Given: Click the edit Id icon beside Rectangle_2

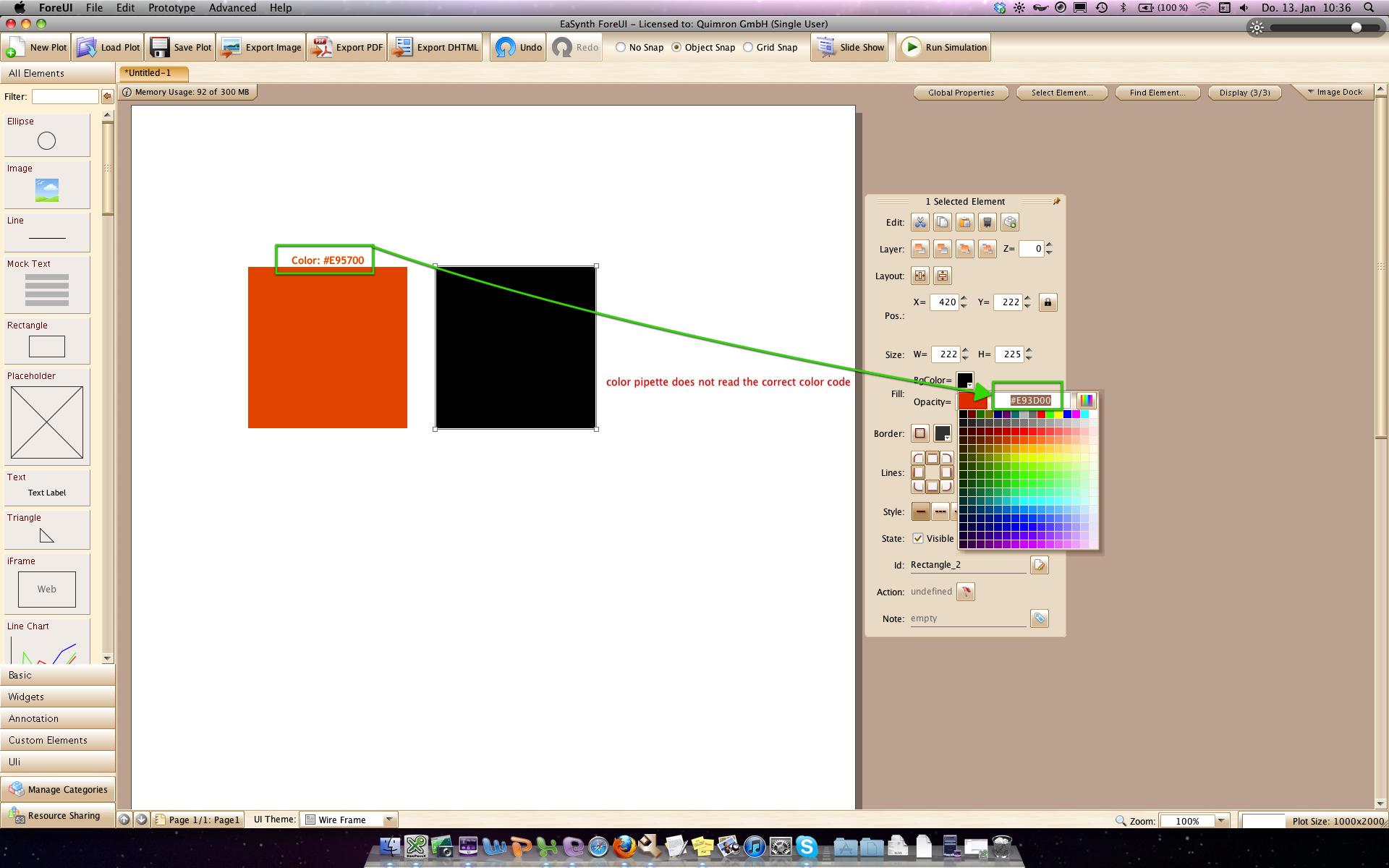Looking at the screenshot, I should [x=1039, y=565].
